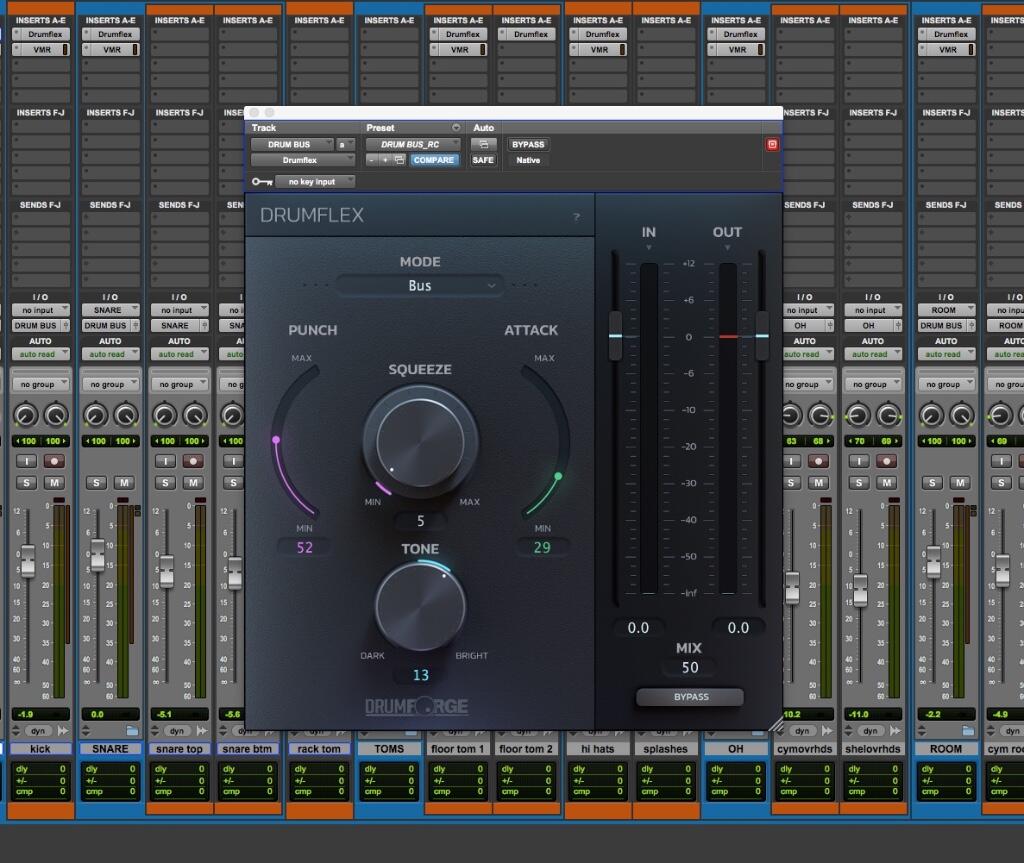Solo the SNARE track
1024x863 pixels.
(x=96, y=483)
